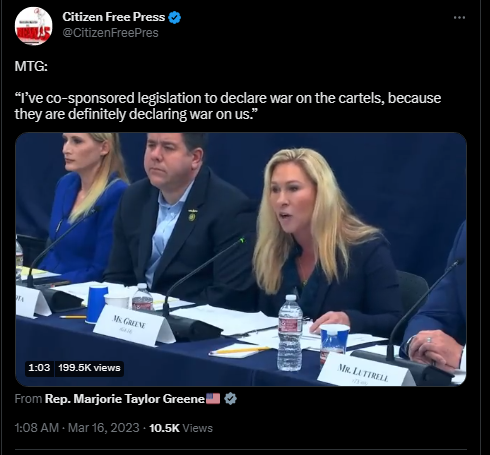Click the 1:03 video duration badge
This screenshot has width=490, height=455.
pyautogui.click(x=39, y=368)
